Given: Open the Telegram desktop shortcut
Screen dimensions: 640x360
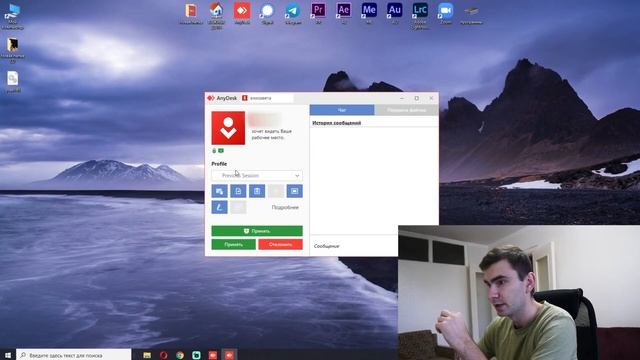Looking at the screenshot, I should tap(293, 13).
